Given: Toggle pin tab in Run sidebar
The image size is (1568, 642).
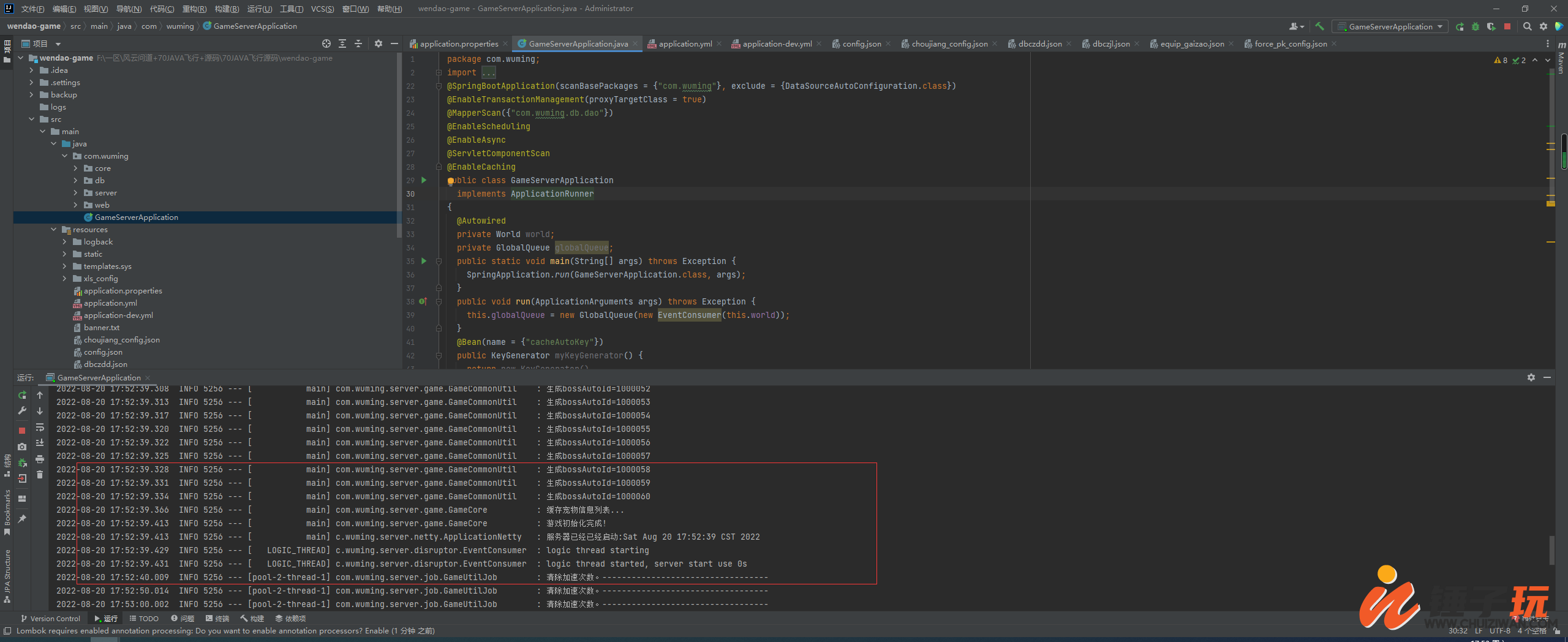Looking at the screenshot, I should click(22, 519).
